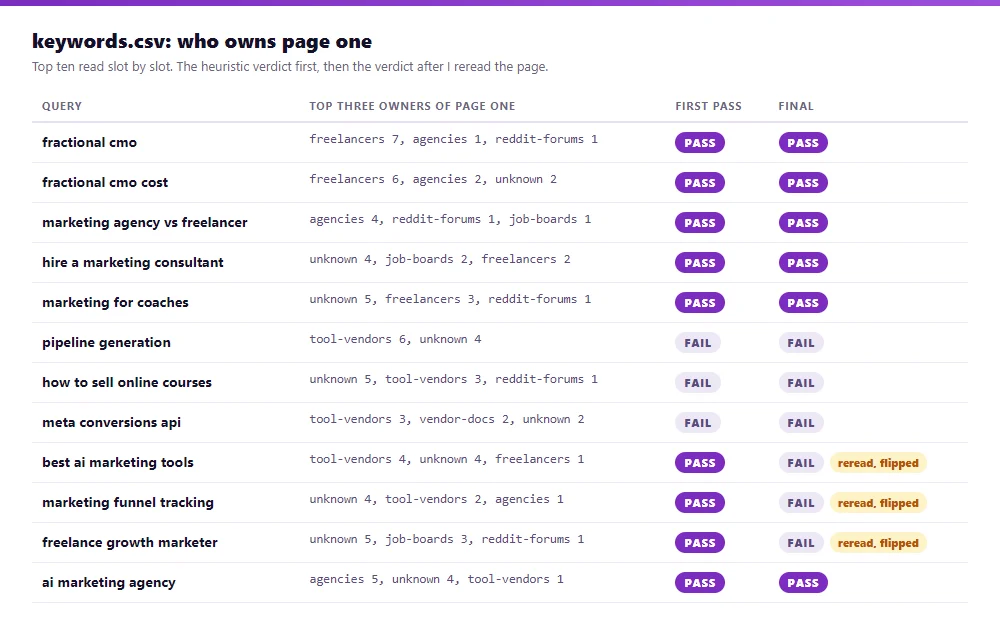Viewport: 1000px width, 633px height.
Task: Click final FAIL badge for freelance growth marketer
Action: tap(801, 543)
